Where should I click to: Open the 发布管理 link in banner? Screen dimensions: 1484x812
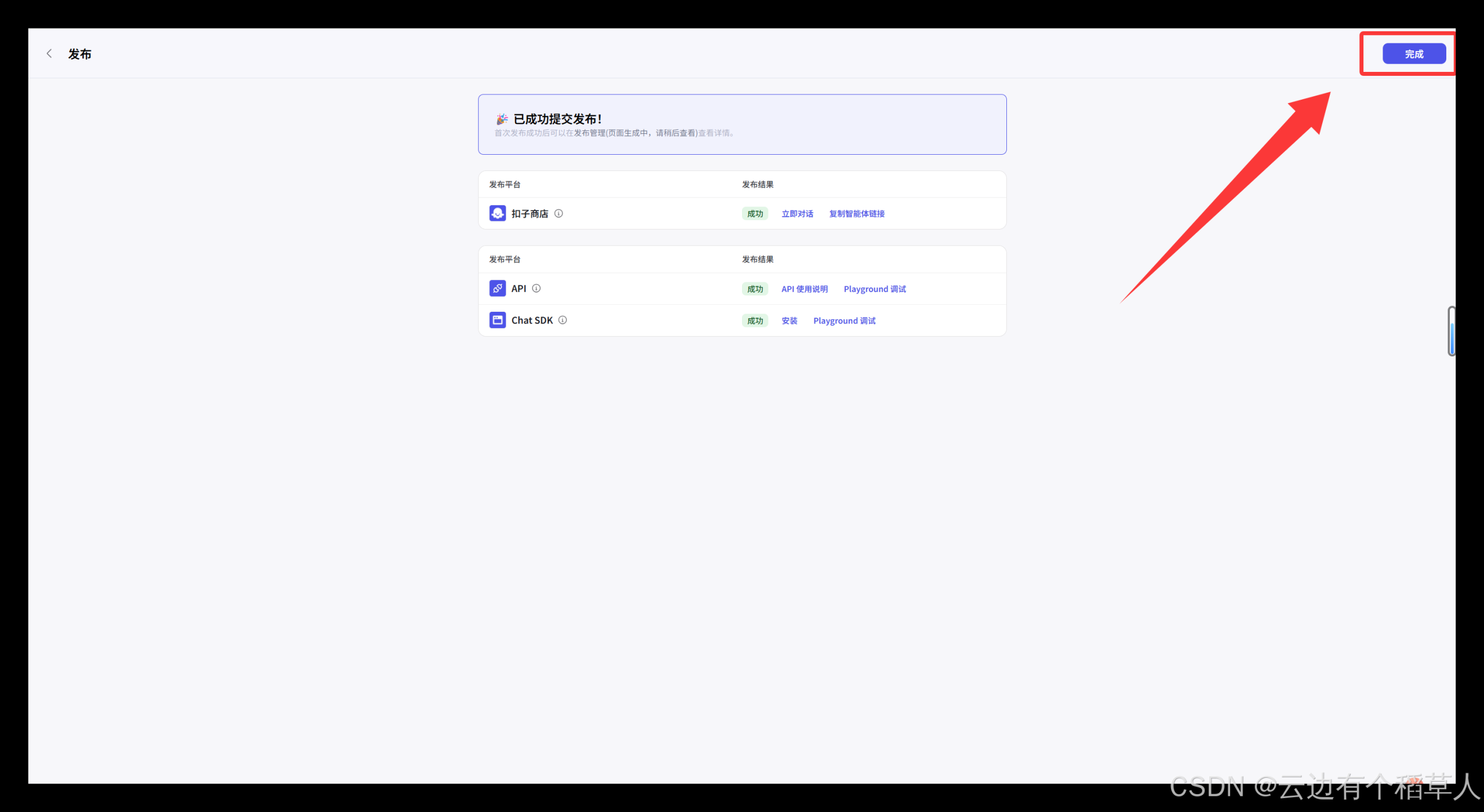[590, 133]
